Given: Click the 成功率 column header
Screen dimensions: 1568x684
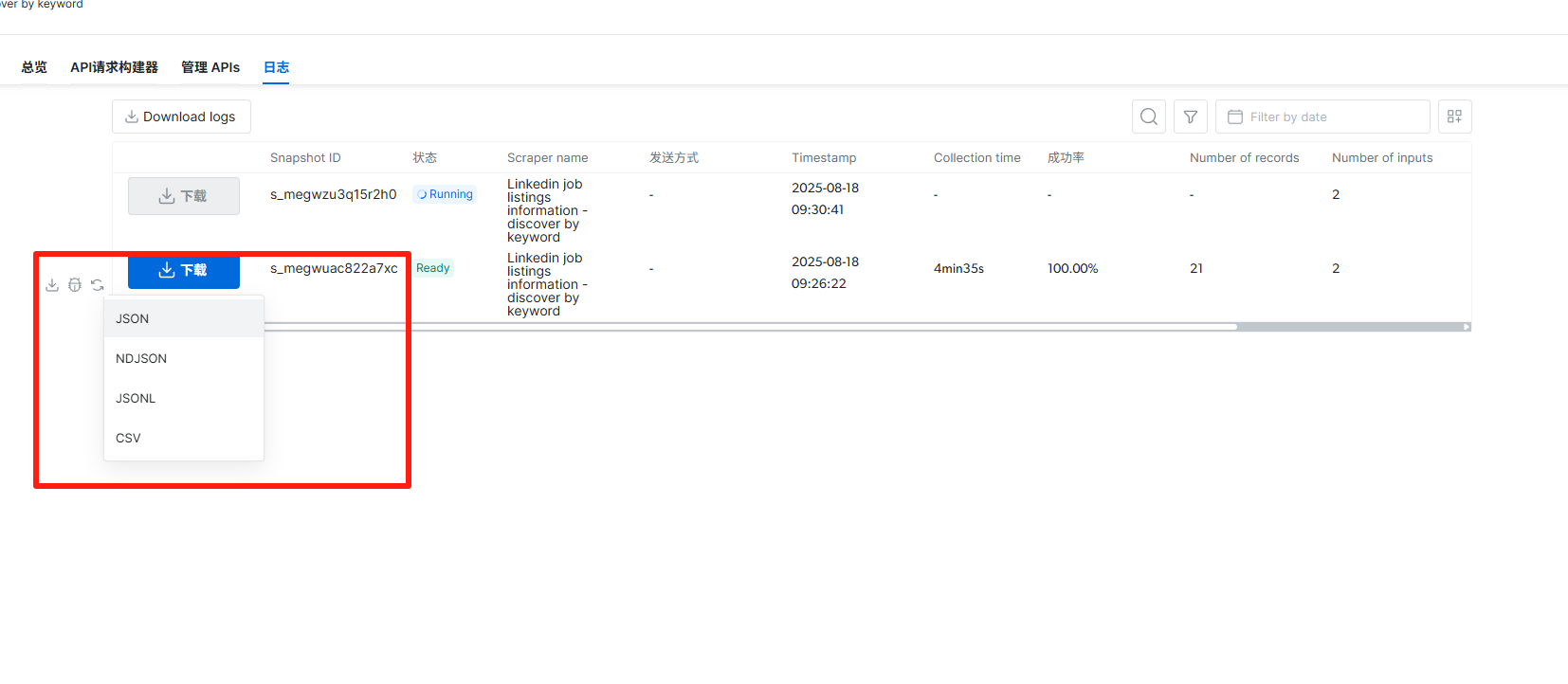Looking at the screenshot, I should 1066,158.
